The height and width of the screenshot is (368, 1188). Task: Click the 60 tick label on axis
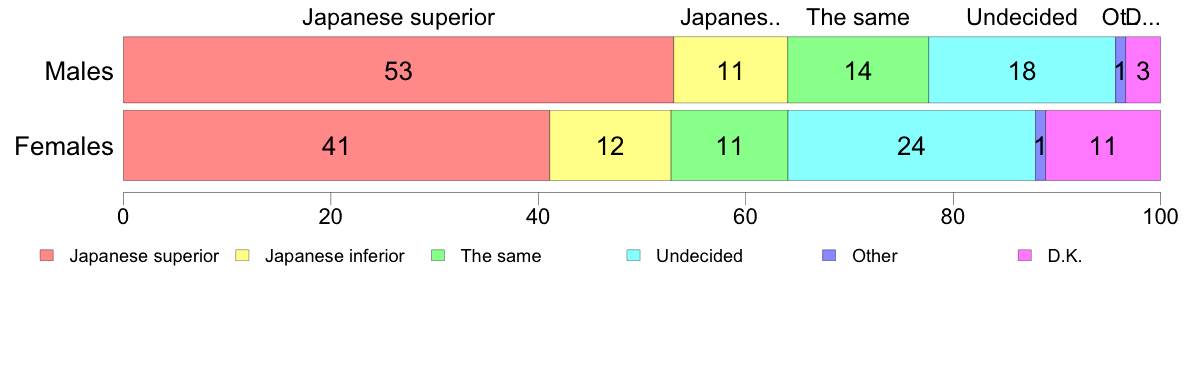[745, 214]
